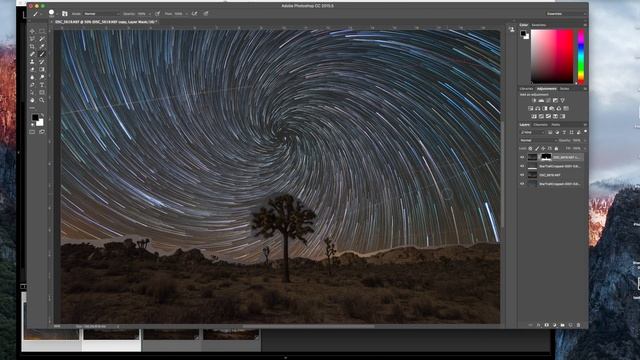640x360 pixels.
Task: Hide the second StarTrail layer
Action: pos(522,166)
